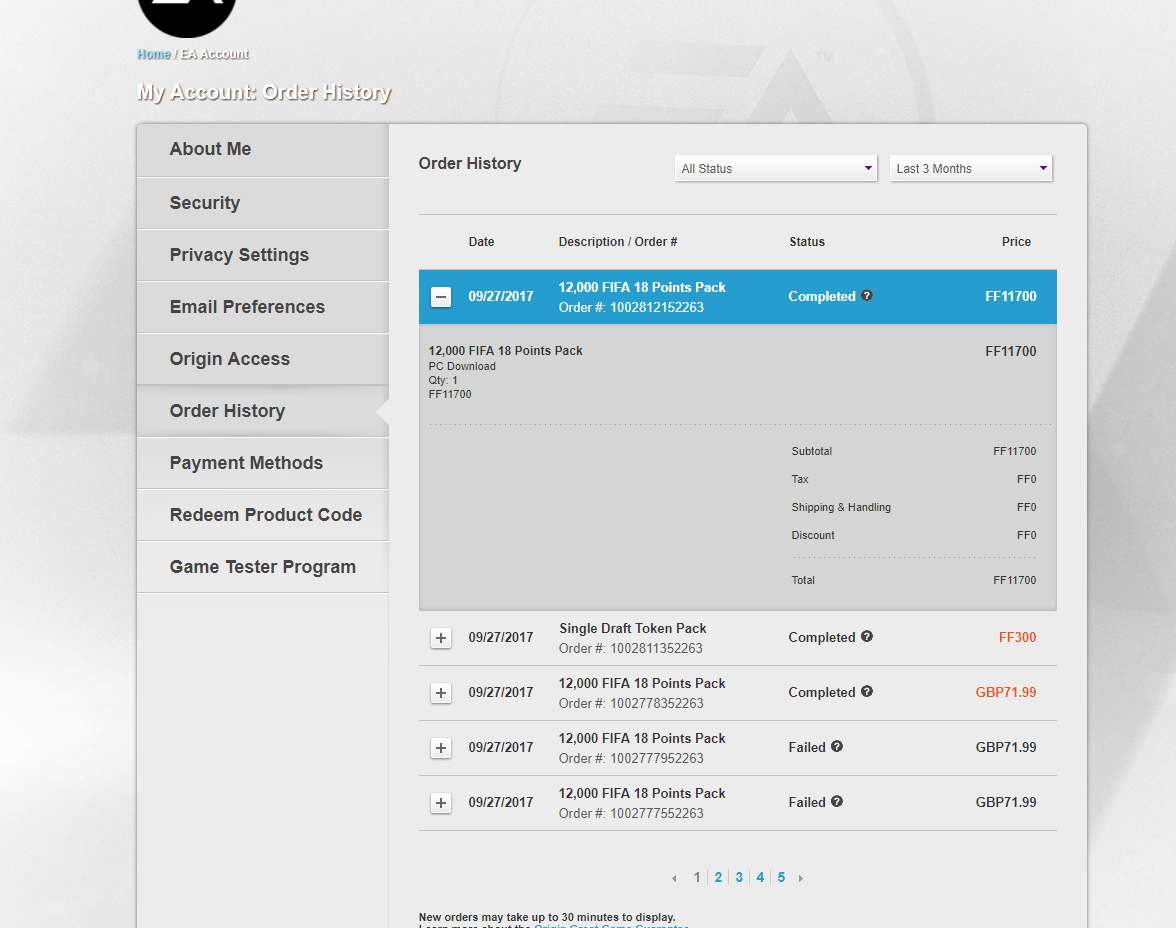This screenshot has height=928, width=1176.
Task: Select Order History in sidebar
Action: (x=262, y=411)
